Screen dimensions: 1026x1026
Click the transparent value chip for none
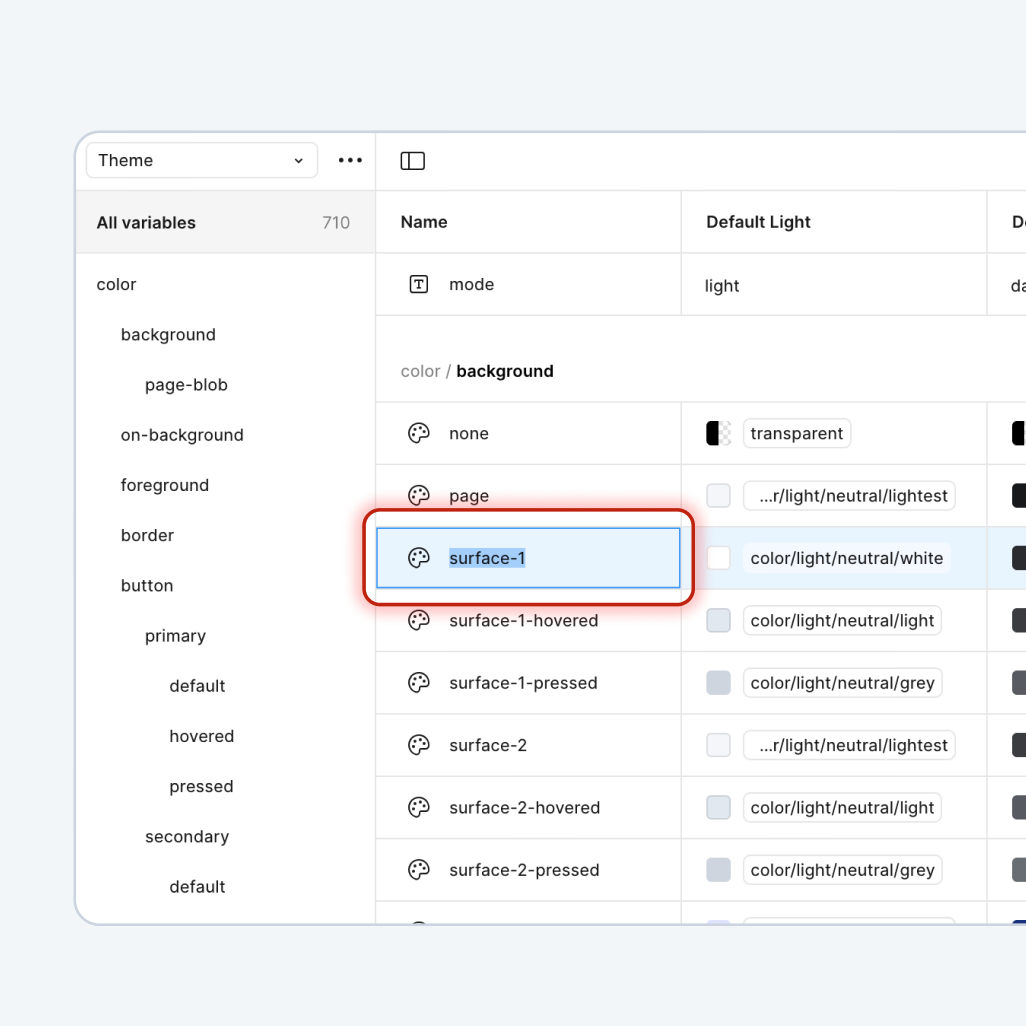click(x=796, y=433)
